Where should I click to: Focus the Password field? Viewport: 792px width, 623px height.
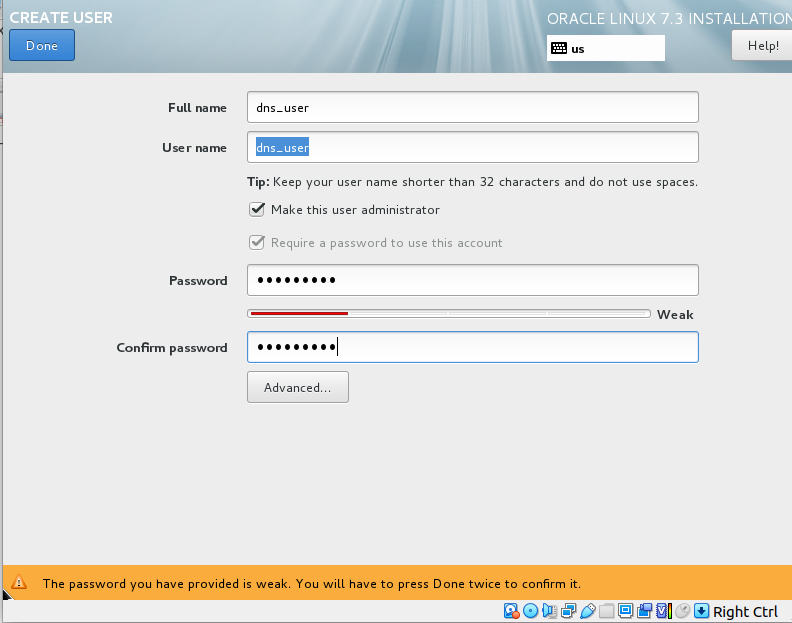[x=473, y=280]
